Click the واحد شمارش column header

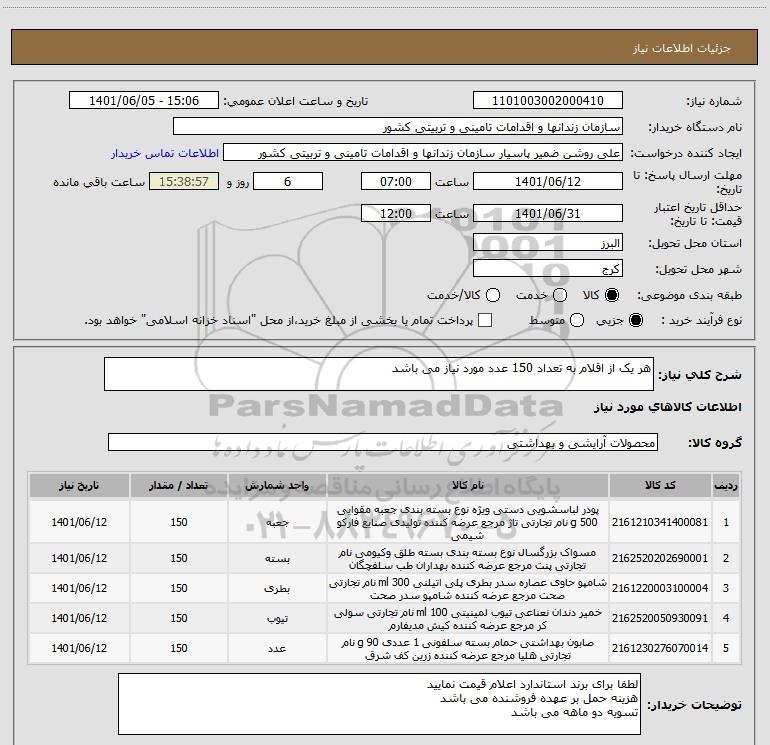tap(277, 486)
